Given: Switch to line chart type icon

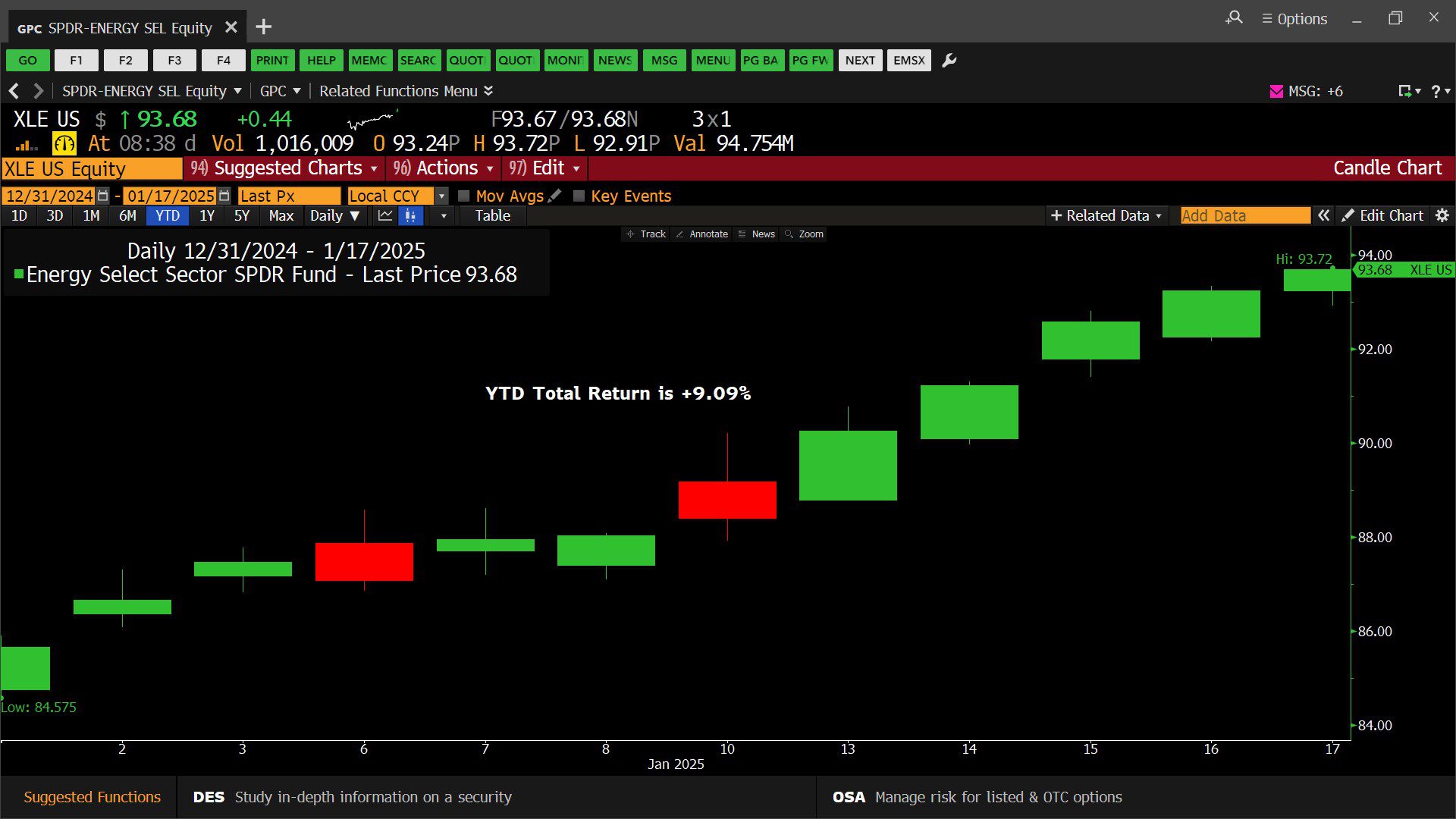Looking at the screenshot, I should 385,216.
